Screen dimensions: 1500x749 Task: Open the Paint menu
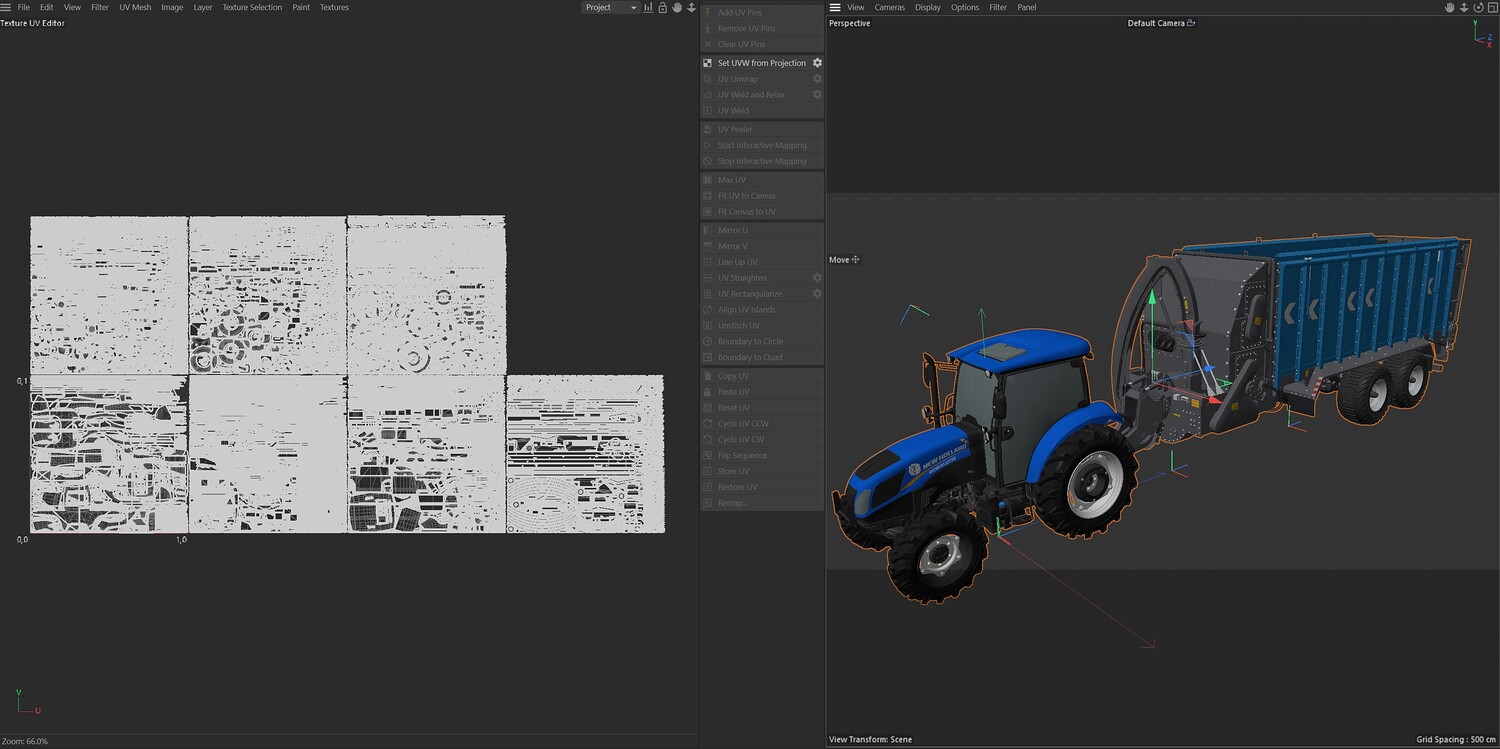pyautogui.click(x=301, y=7)
